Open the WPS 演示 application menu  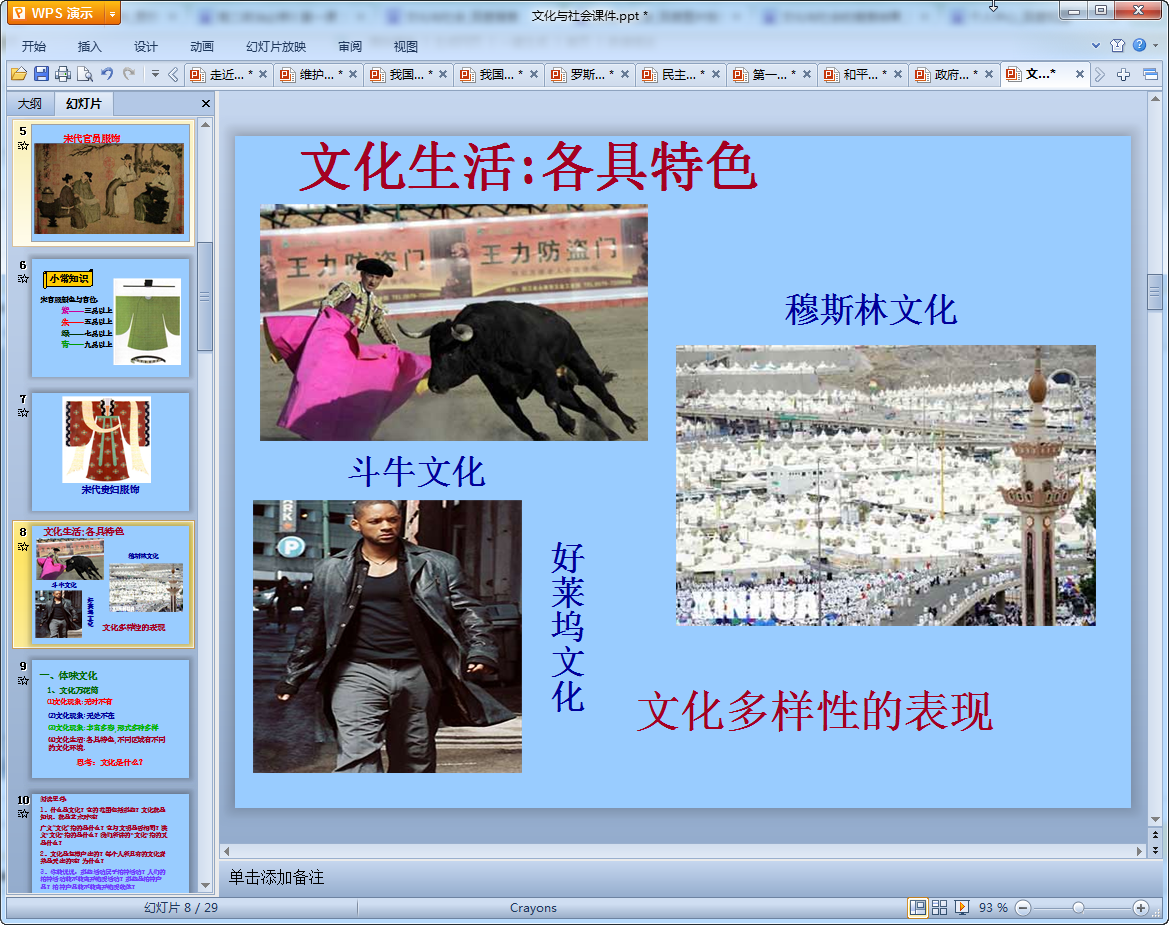(55, 13)
